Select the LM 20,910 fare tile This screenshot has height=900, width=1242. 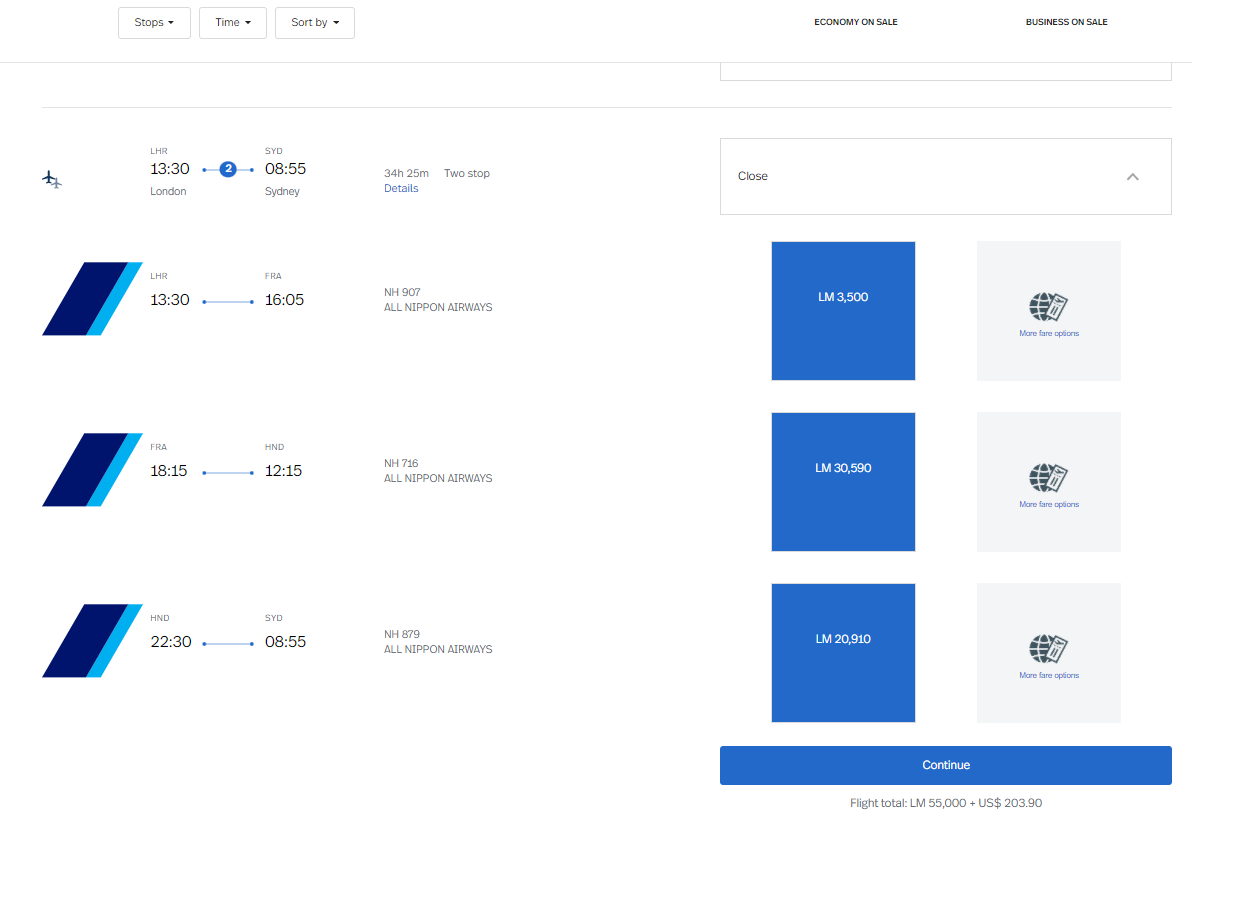click(x=843, y=653)
